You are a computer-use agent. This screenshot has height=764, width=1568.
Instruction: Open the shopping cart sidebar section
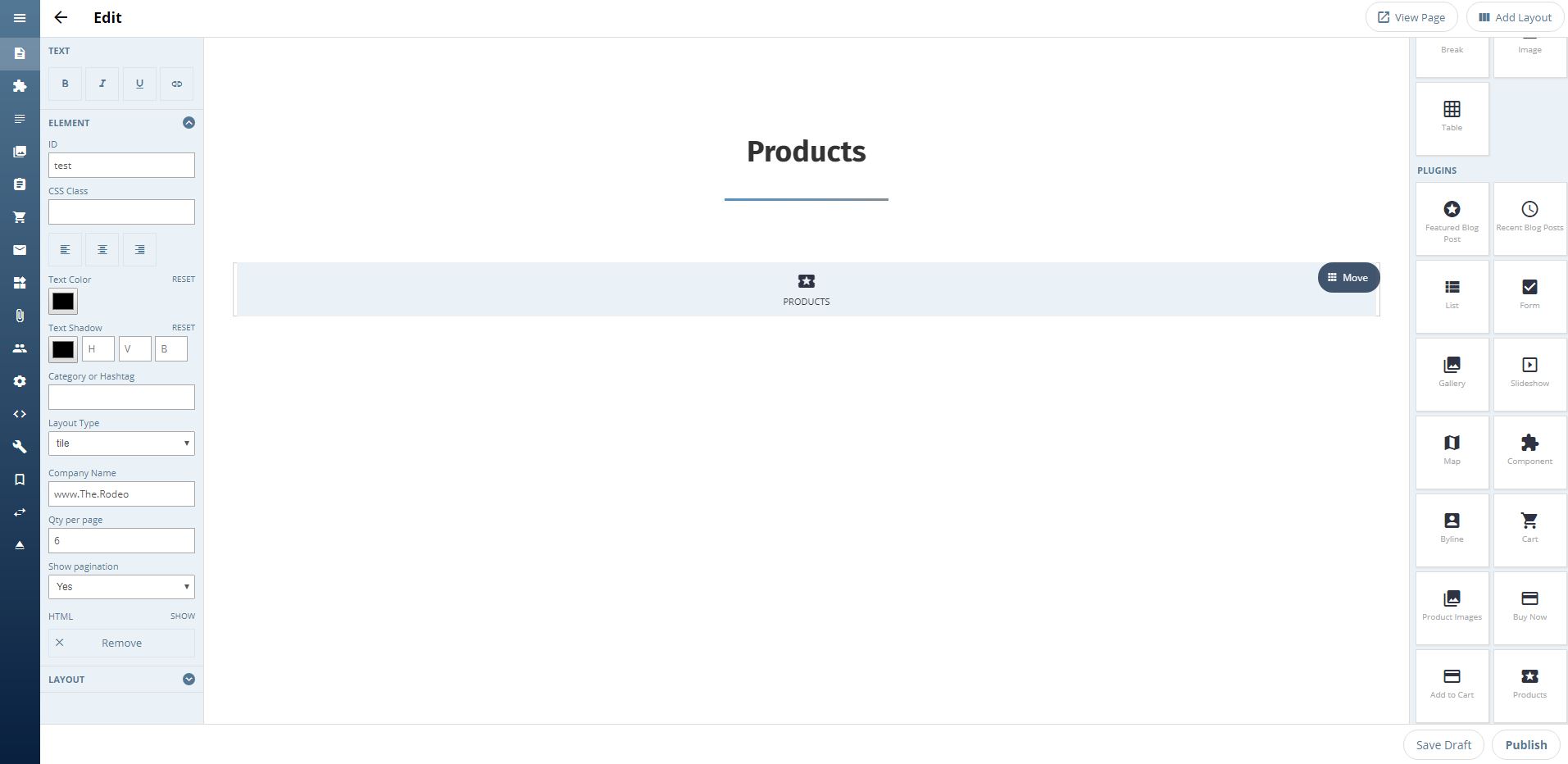point(20,217)
